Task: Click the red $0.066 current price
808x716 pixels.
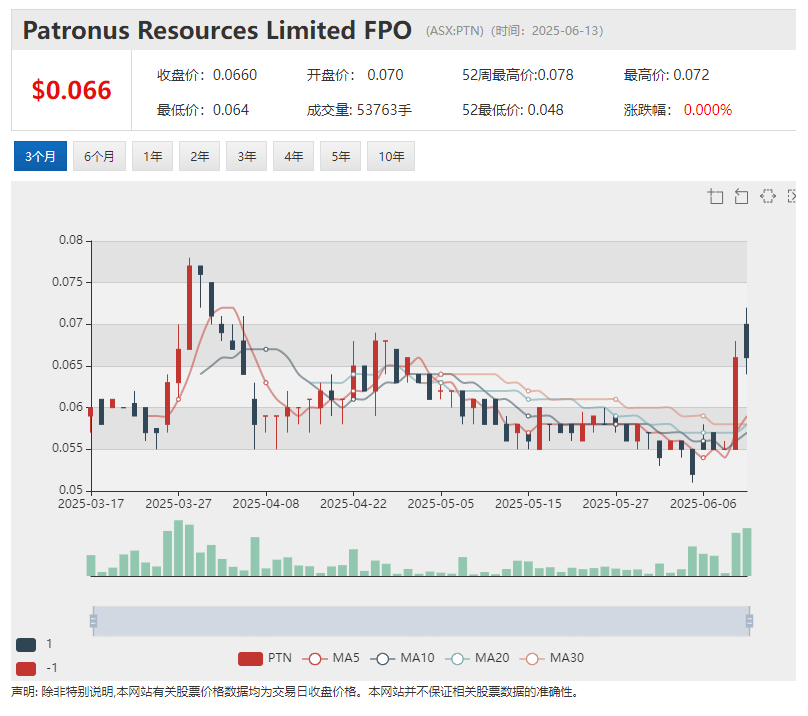Action: click(72, 90)
